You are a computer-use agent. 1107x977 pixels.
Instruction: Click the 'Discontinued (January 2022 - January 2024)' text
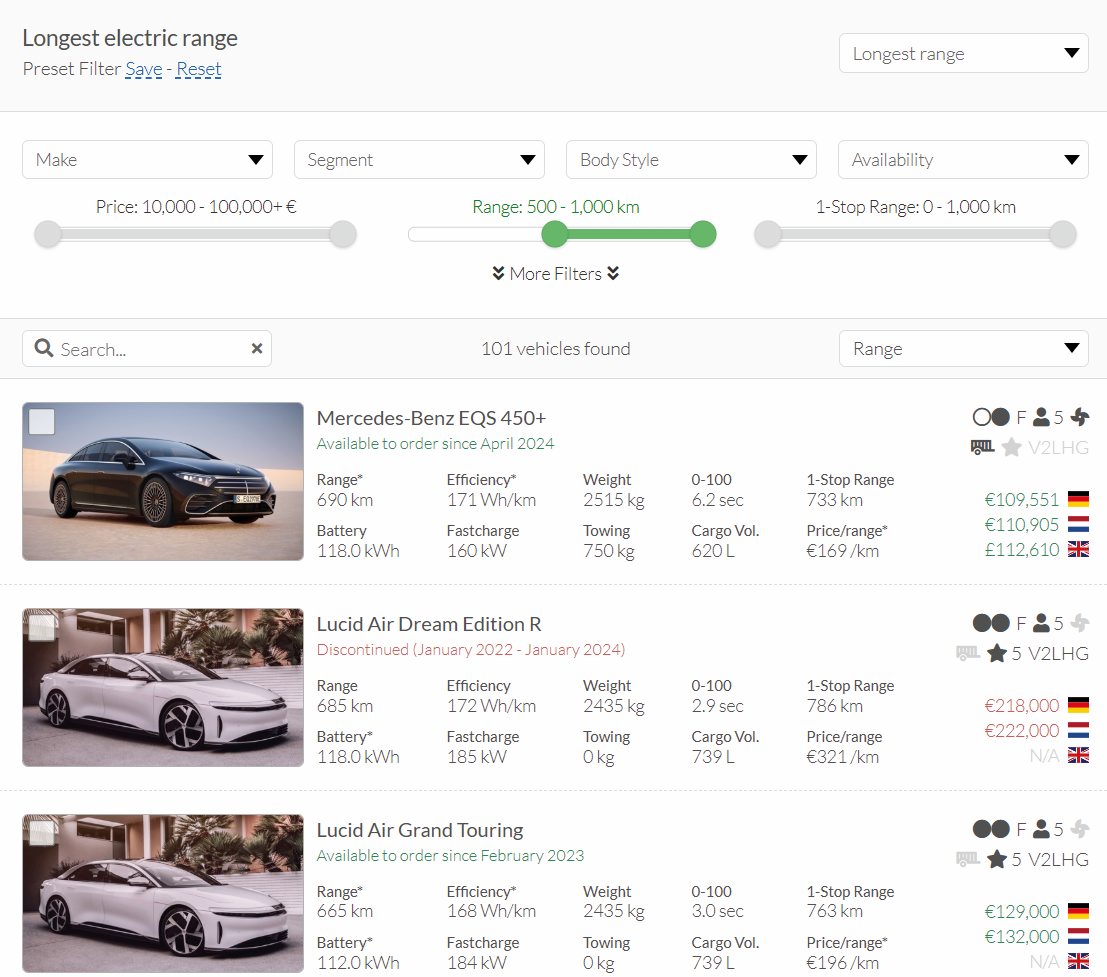pyautogui.click(x=471, y=649)
